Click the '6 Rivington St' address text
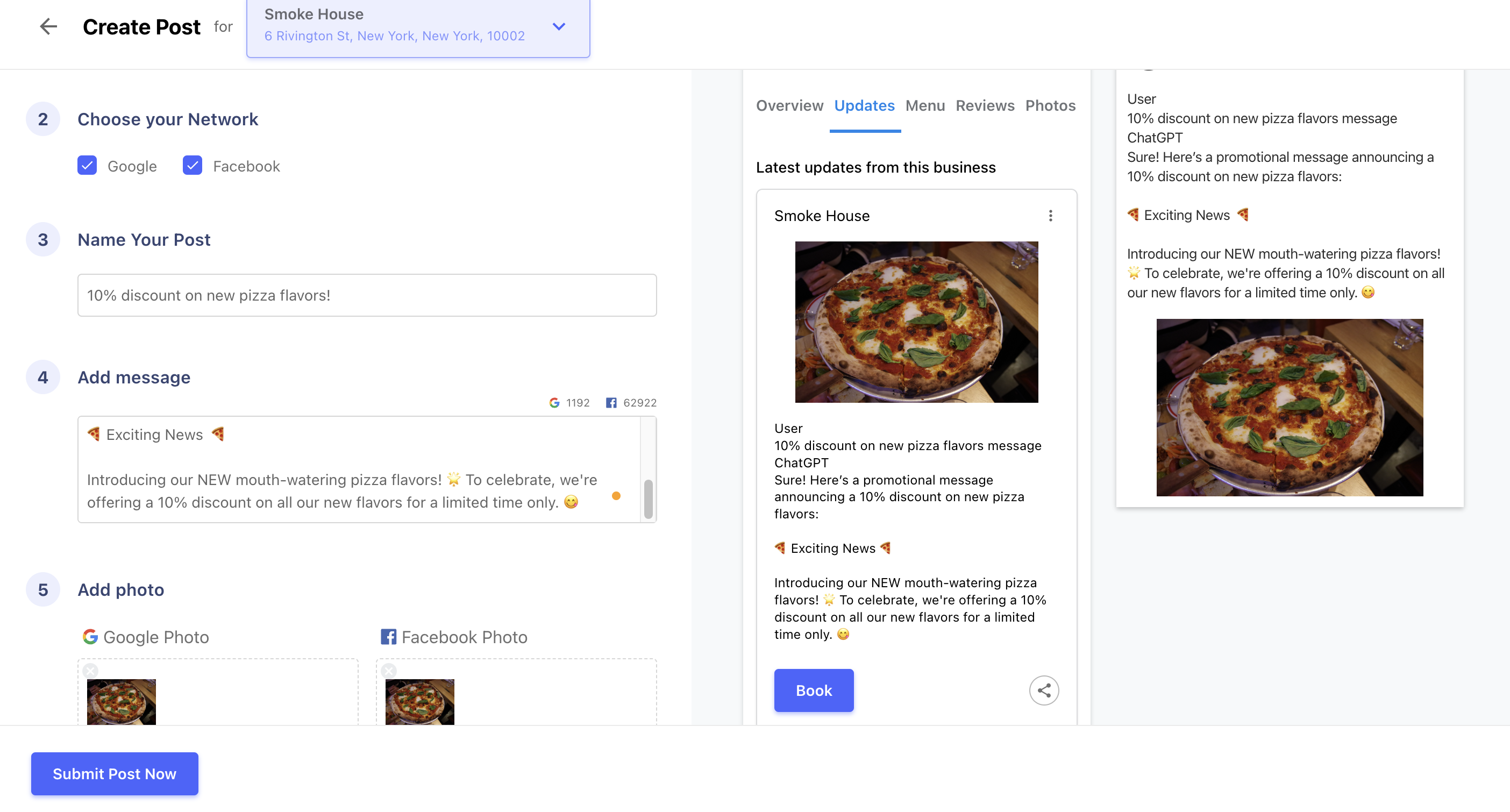 click(x=395, y=36)
